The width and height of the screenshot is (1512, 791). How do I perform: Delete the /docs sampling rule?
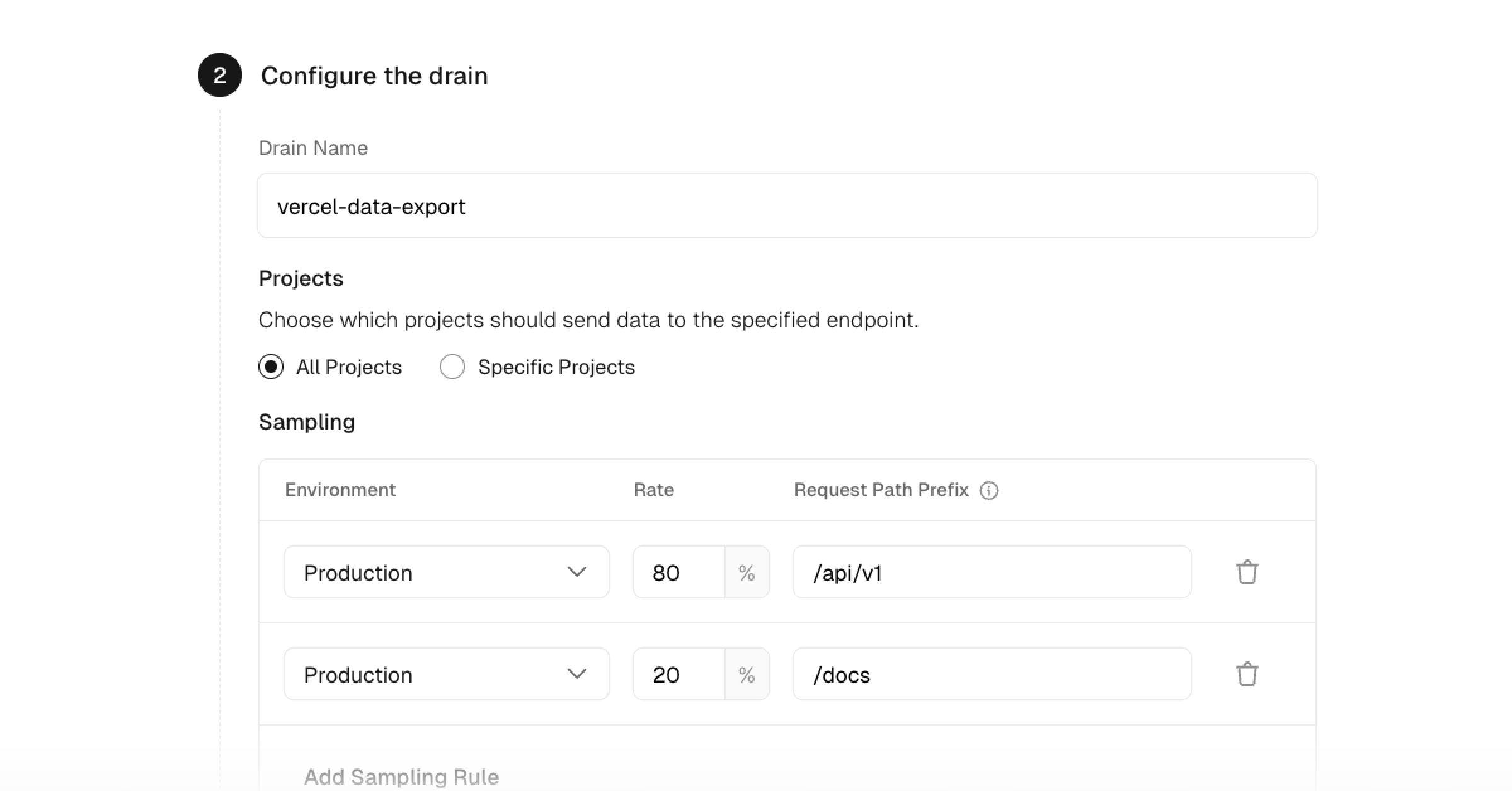(x=1248, y=674)
